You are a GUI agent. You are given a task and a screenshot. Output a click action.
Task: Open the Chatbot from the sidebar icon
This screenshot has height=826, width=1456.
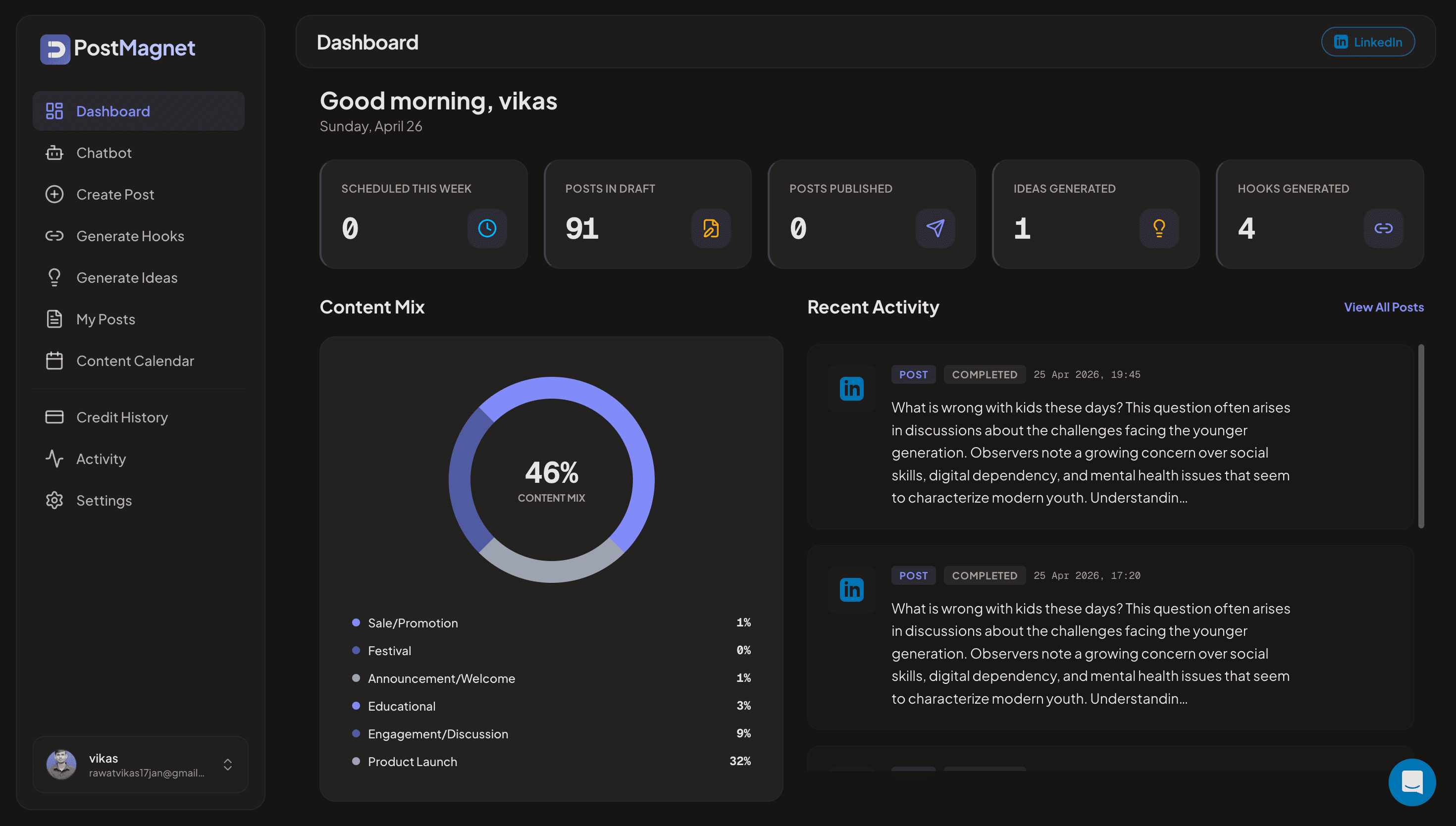(54, 153)
